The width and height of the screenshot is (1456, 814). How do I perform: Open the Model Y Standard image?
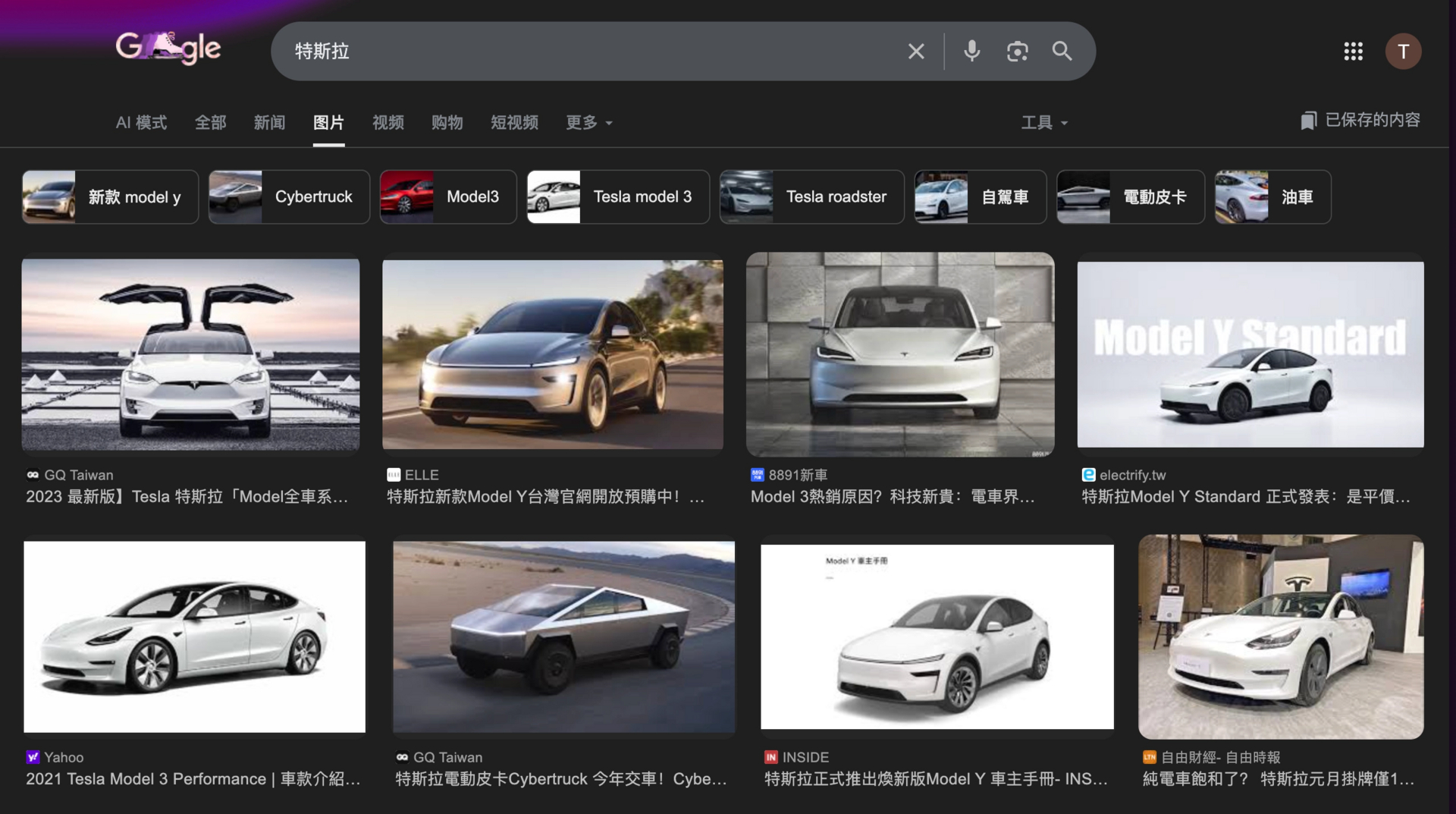click(x=1250, y=354)
